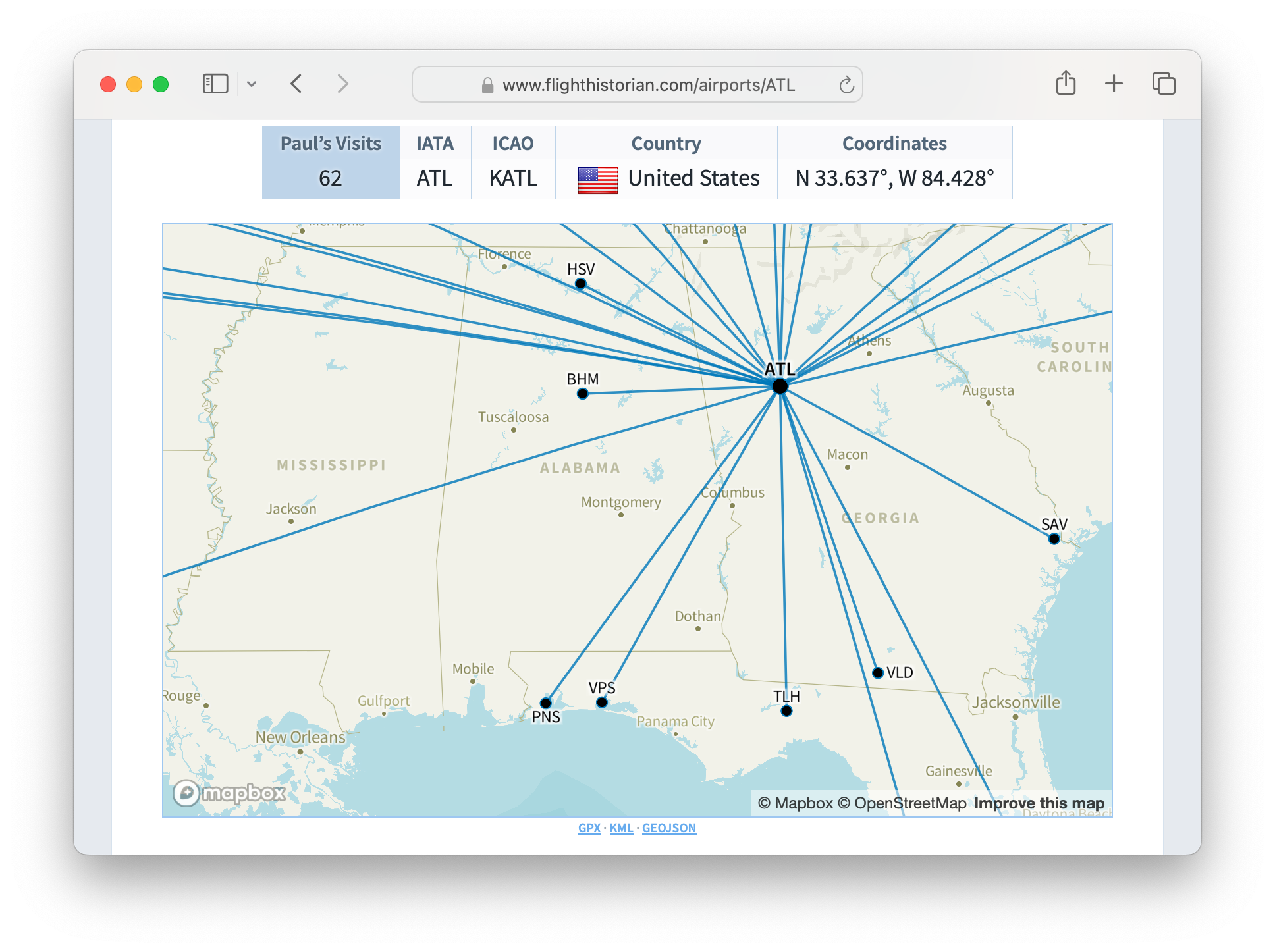Select the BHM airport marker on the map

pyautogui.click(x=583, y=393)
